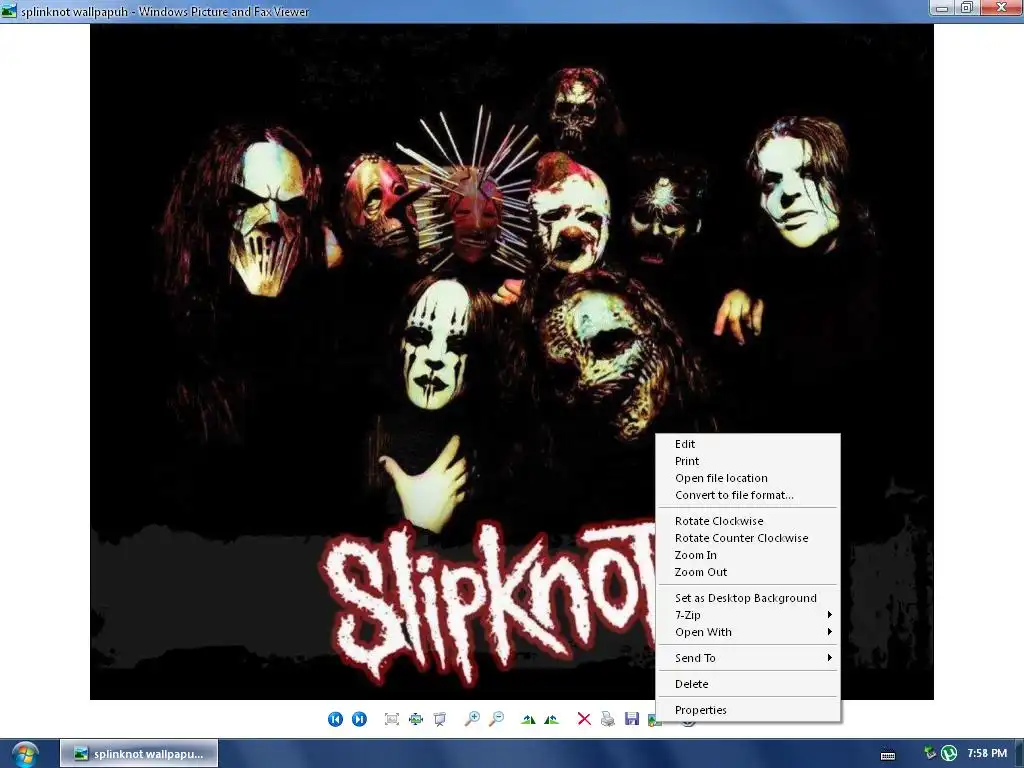Viewport: 1024px width, 768px height.
Task: Open the Windows Start menu
Action: tap(25, 754)
